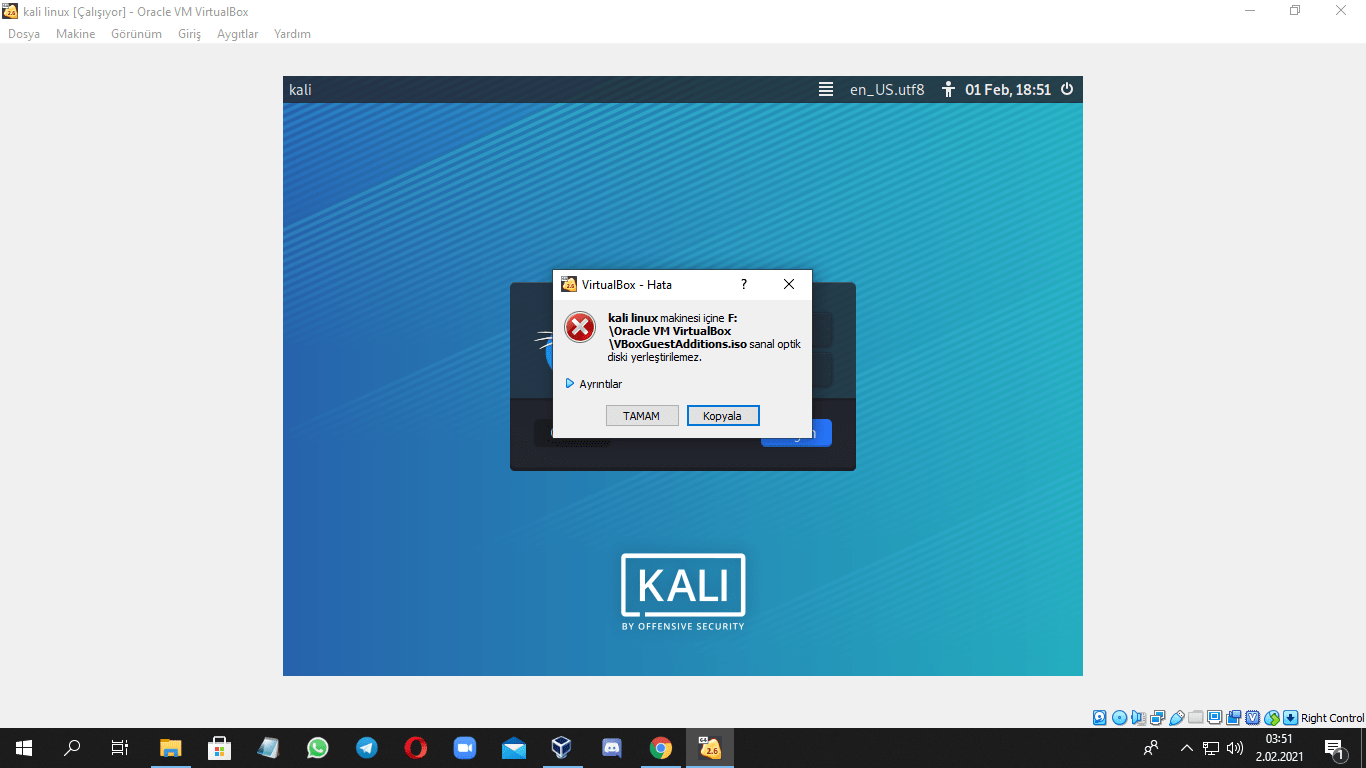This screenshot has height=768, width=1366.
Task: Launch Opera browser from the taskbar
Action: (416, 748)
